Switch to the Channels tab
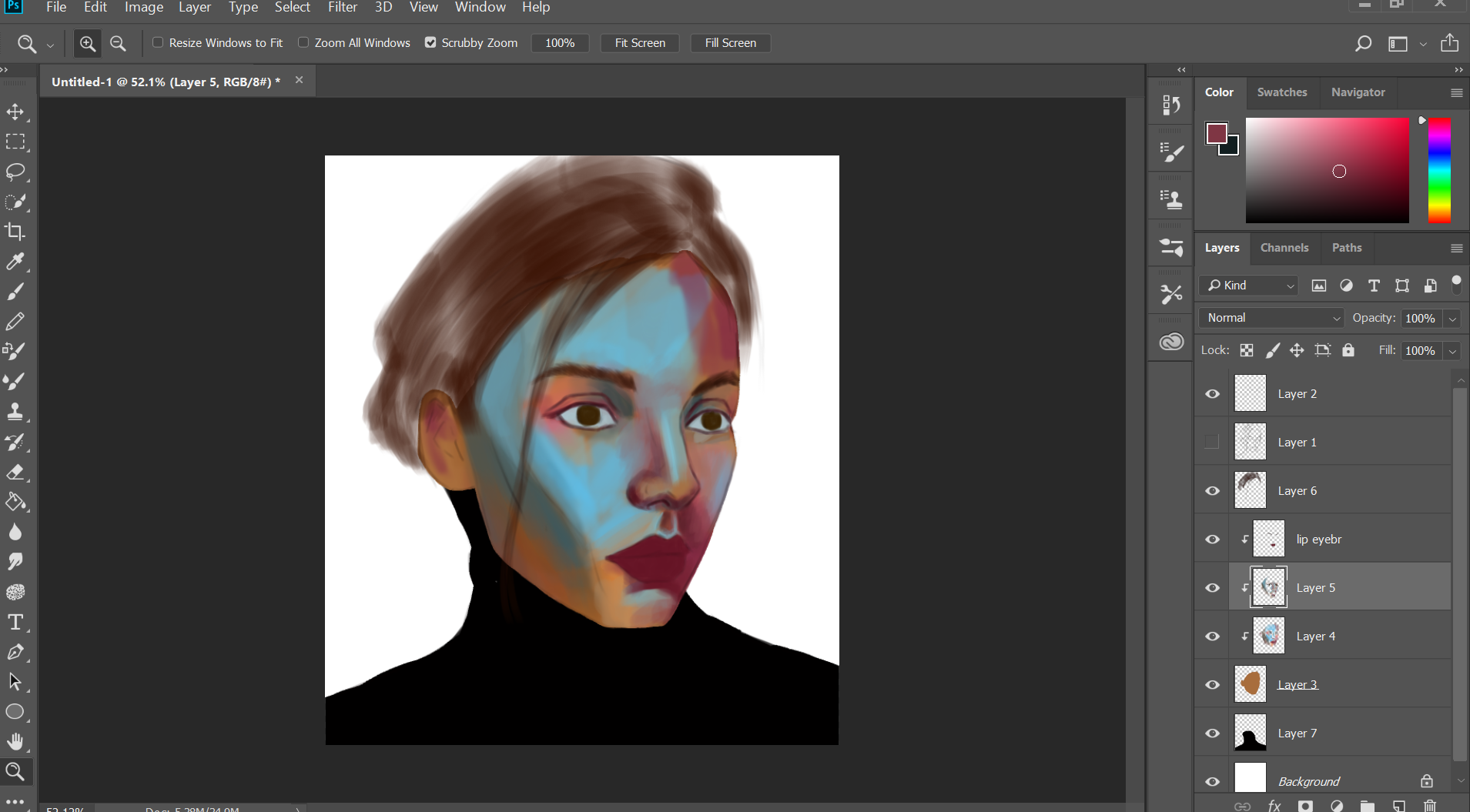 tap(1284, 248)
